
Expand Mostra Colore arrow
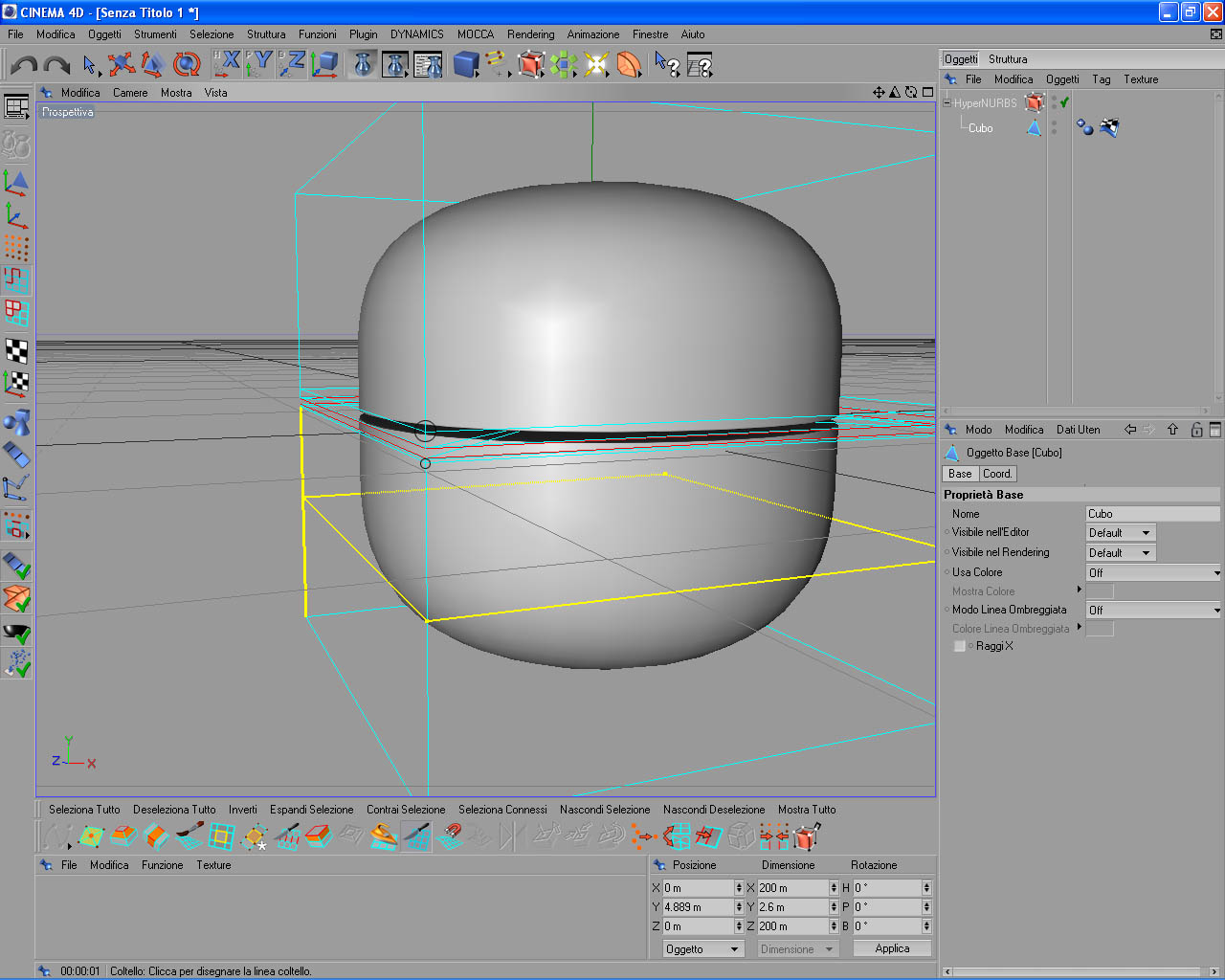1080,590
